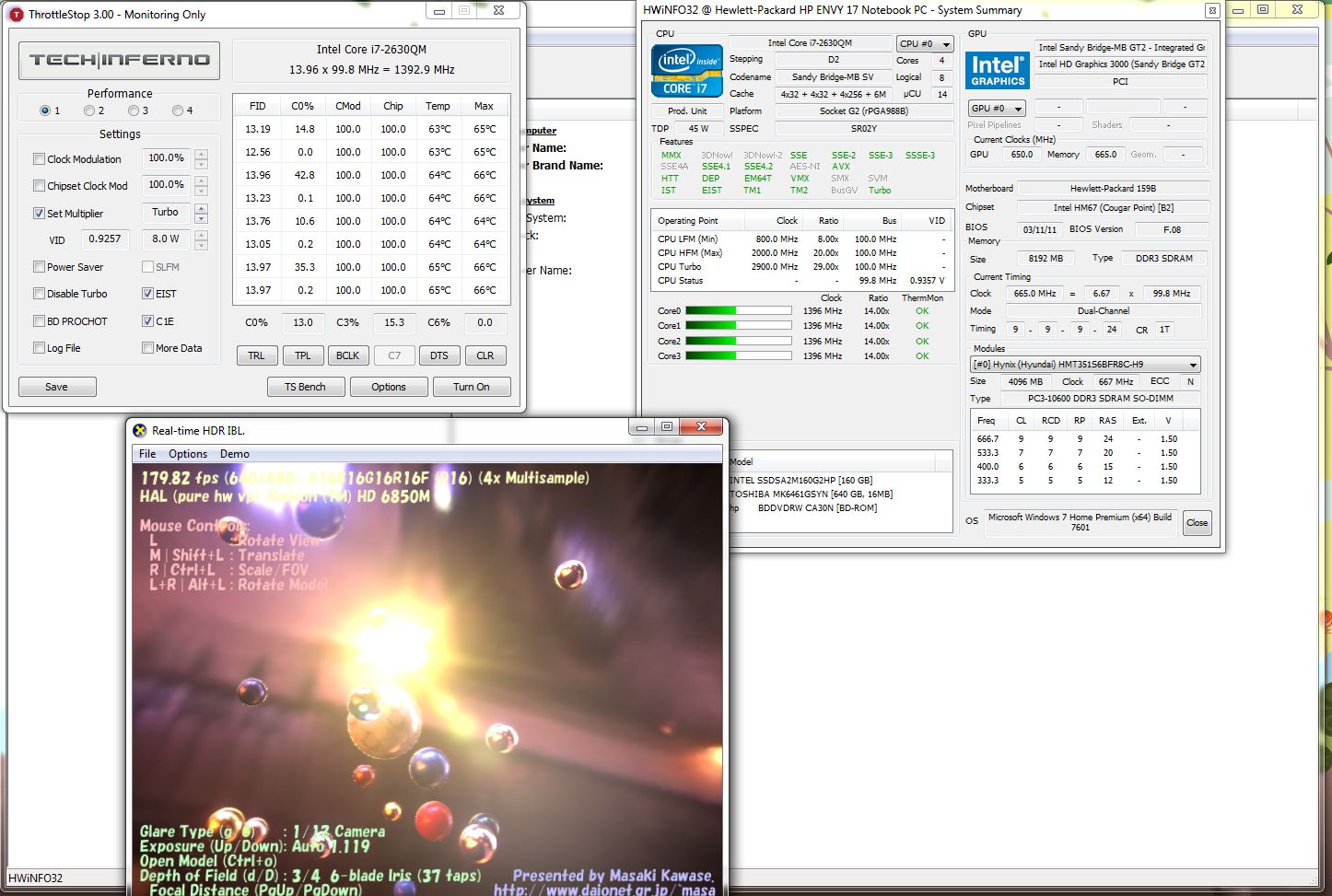Viewport: 1332px width, 896px height.
Task: Open the CPU #0 selector dropdown
Action: tap(924, 44)
